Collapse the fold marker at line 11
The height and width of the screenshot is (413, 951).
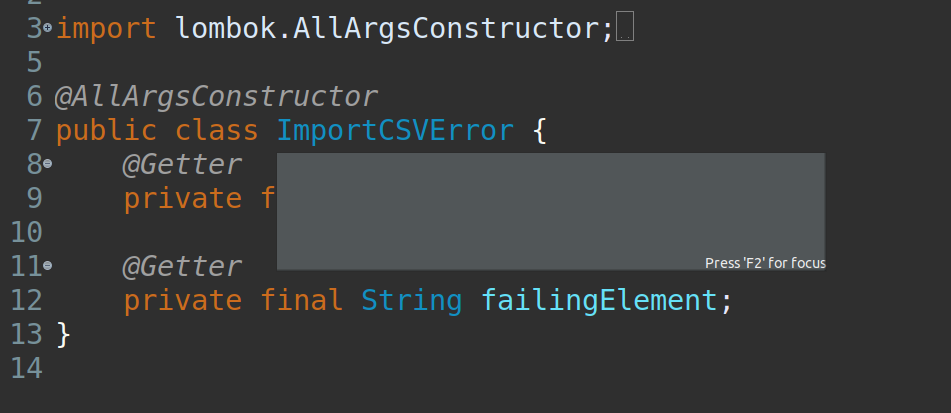[47, 266]
